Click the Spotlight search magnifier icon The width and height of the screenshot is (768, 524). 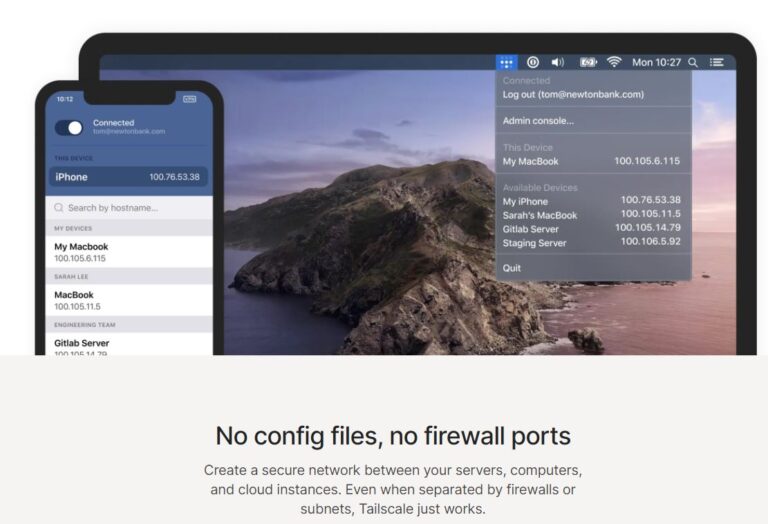[693, 62]
